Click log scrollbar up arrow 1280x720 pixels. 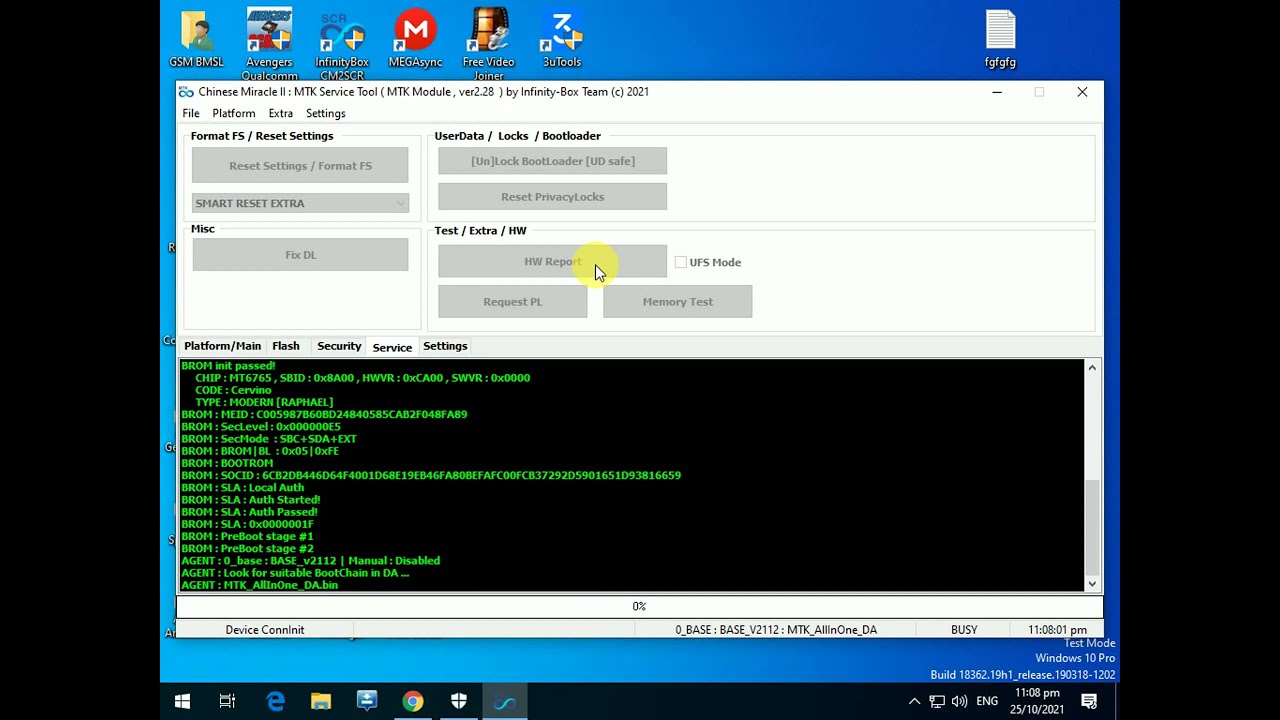pyautogui.click(x=1092, y=369)
